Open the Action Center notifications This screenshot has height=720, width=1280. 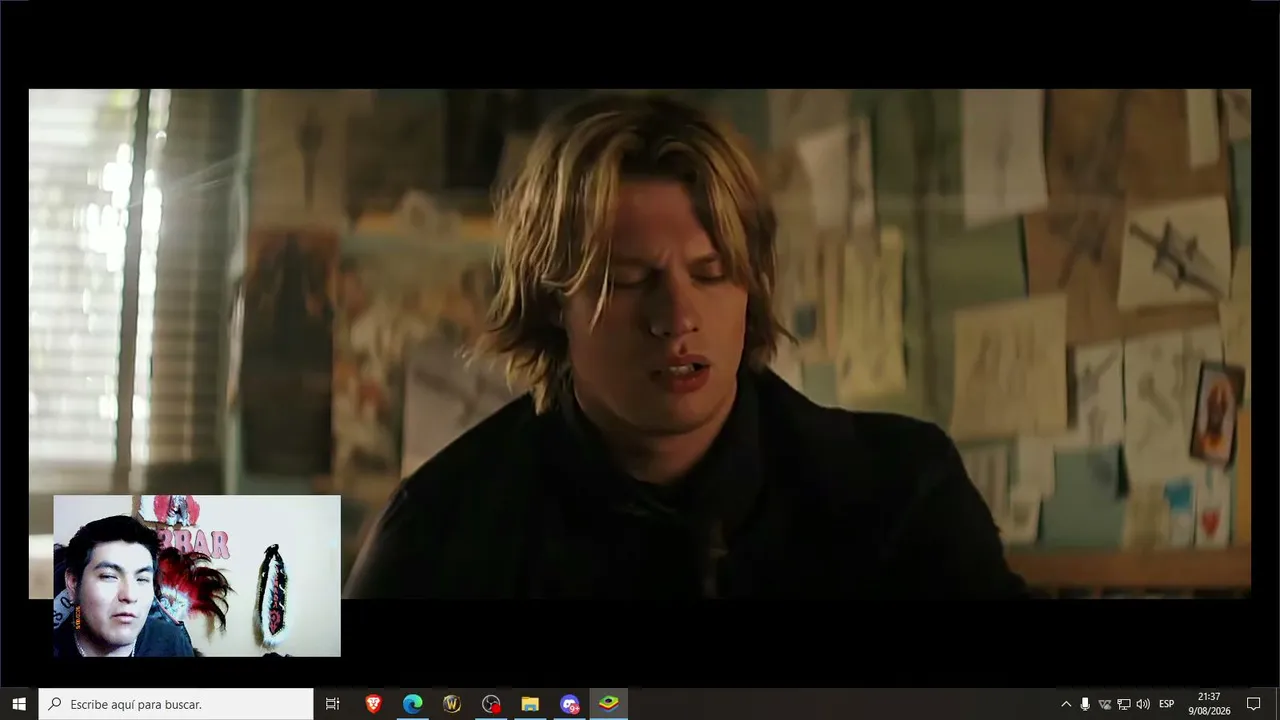coord(1253,704)
